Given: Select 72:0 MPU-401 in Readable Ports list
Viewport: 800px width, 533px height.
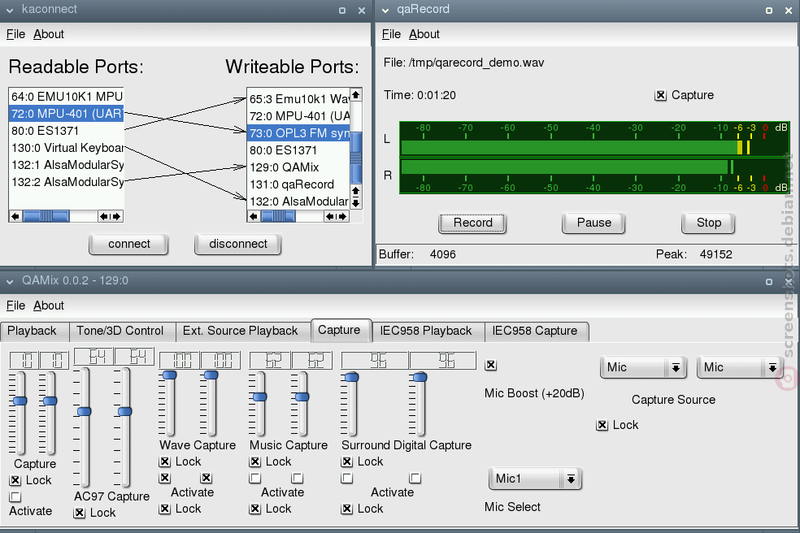Looking at the screenshot, I should pos(66,114).
